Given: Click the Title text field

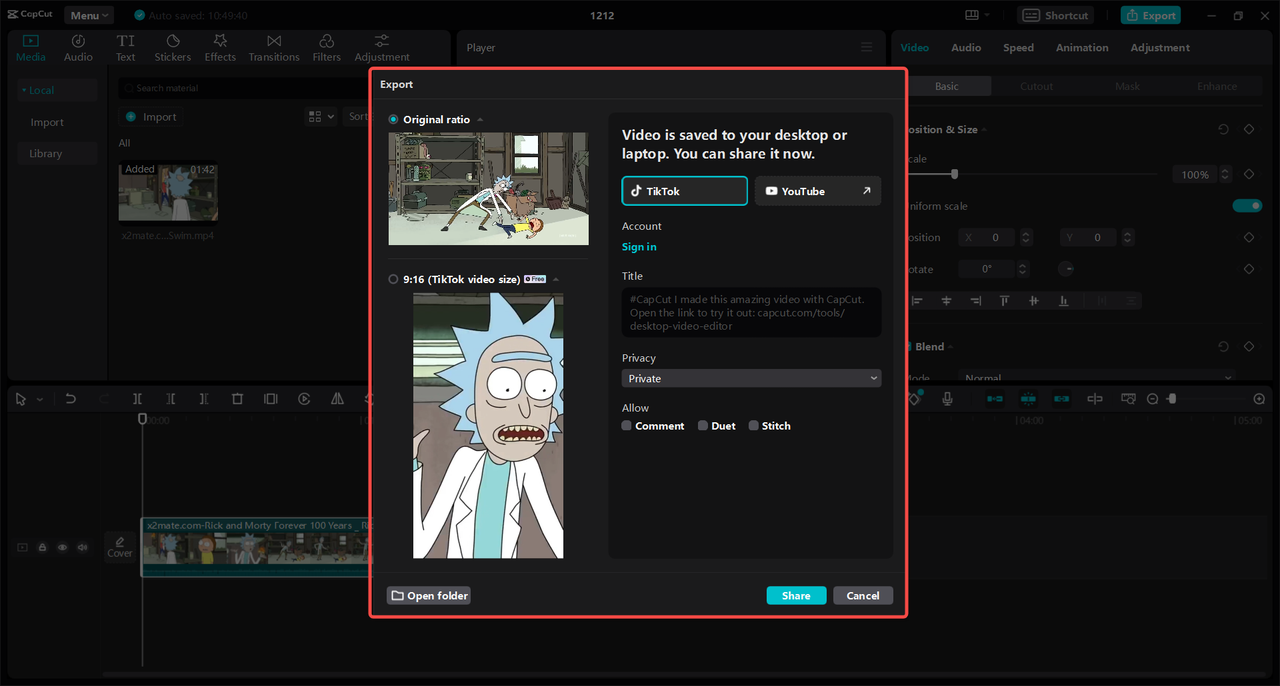Looking at the screenshot, I should [751, 313].
